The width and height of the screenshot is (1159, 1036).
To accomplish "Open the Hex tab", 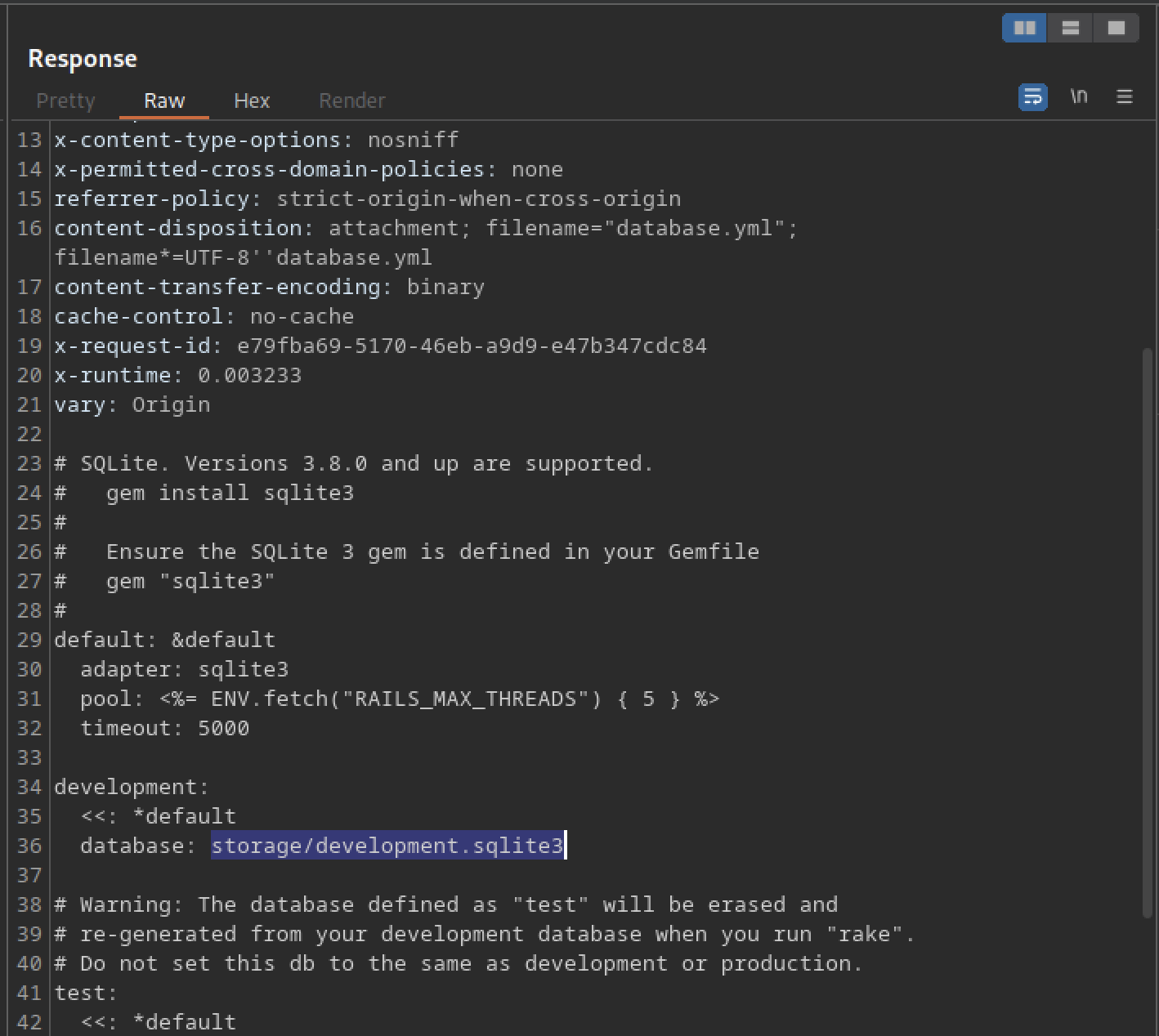I will (x=252, y=100).
